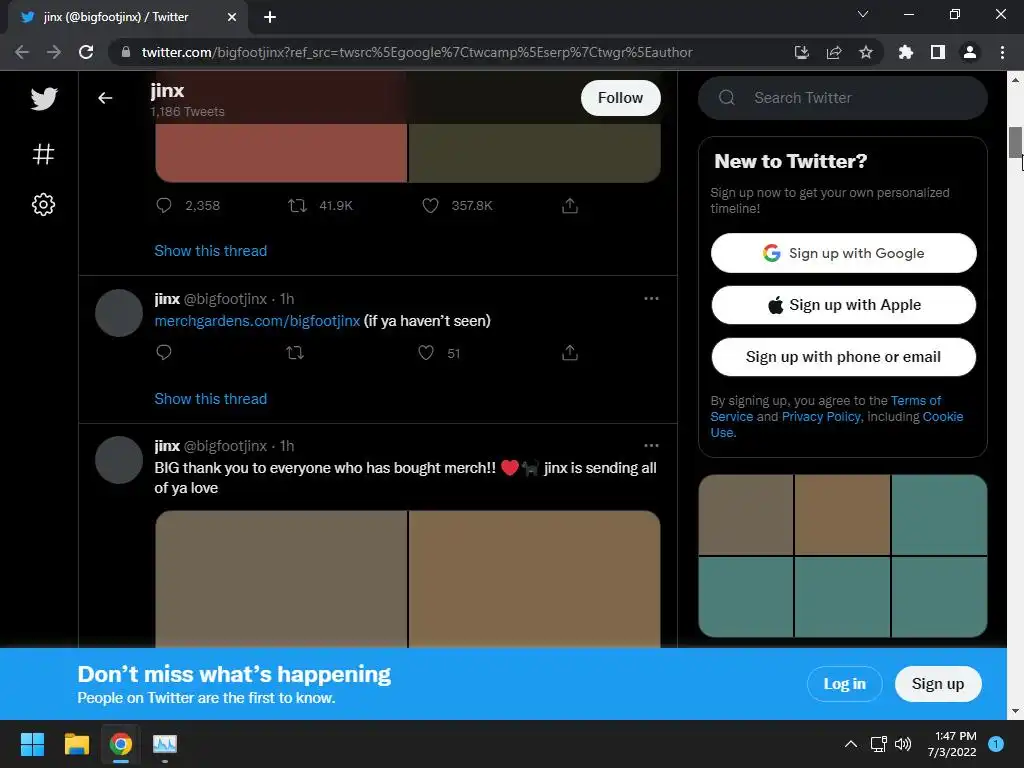Show hidden system tray icons

click(x=851, y=744)
